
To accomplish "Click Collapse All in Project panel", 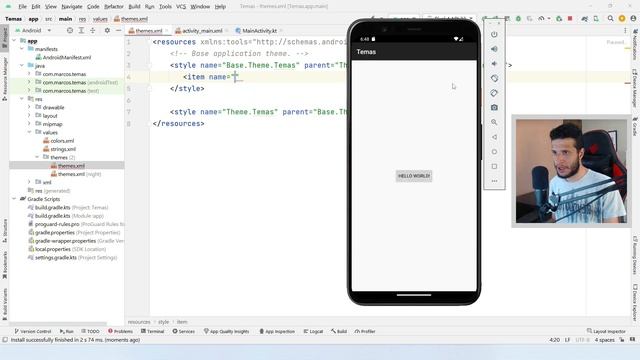I will click(93, 31).
